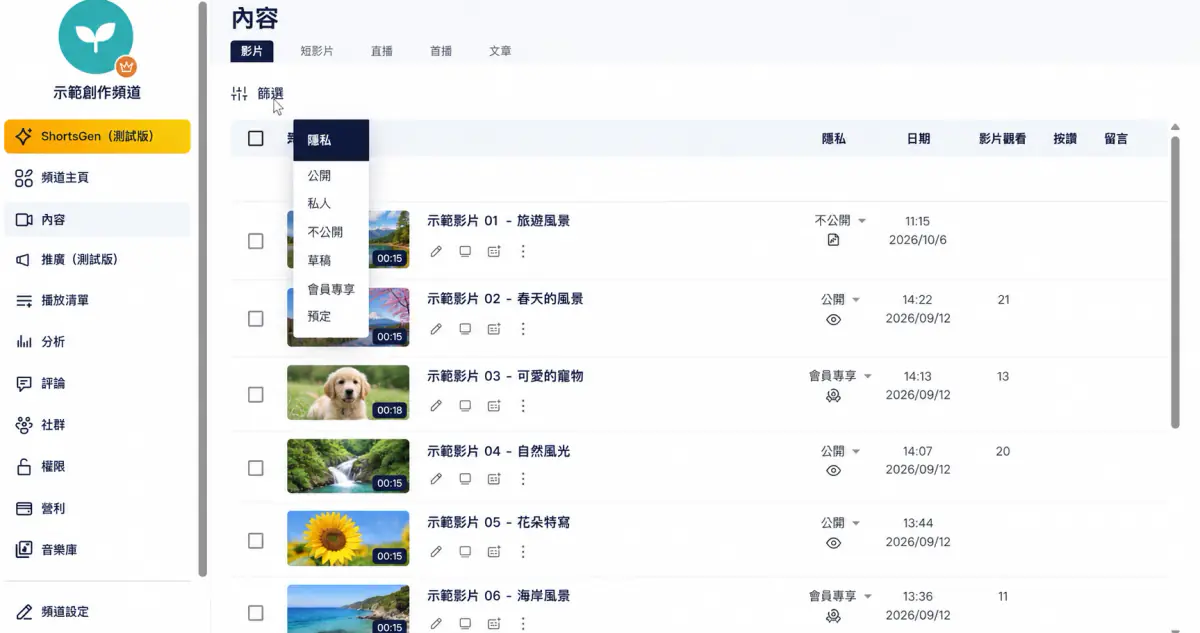Open comments icon for 示範影片 01
Image resolution: width=1200 pixels, height=633 pixels.
click(465, 252)
